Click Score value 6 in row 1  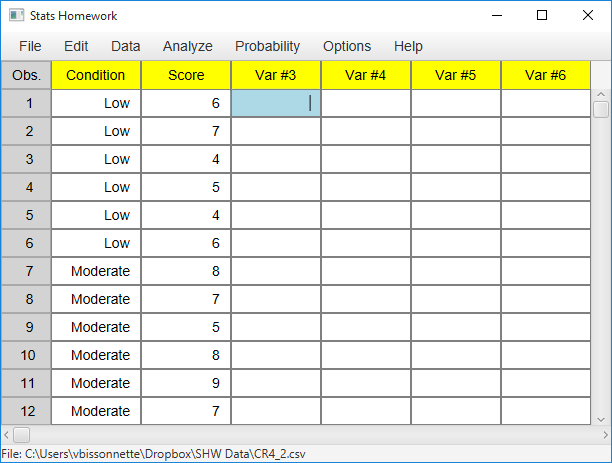point(186,103)
